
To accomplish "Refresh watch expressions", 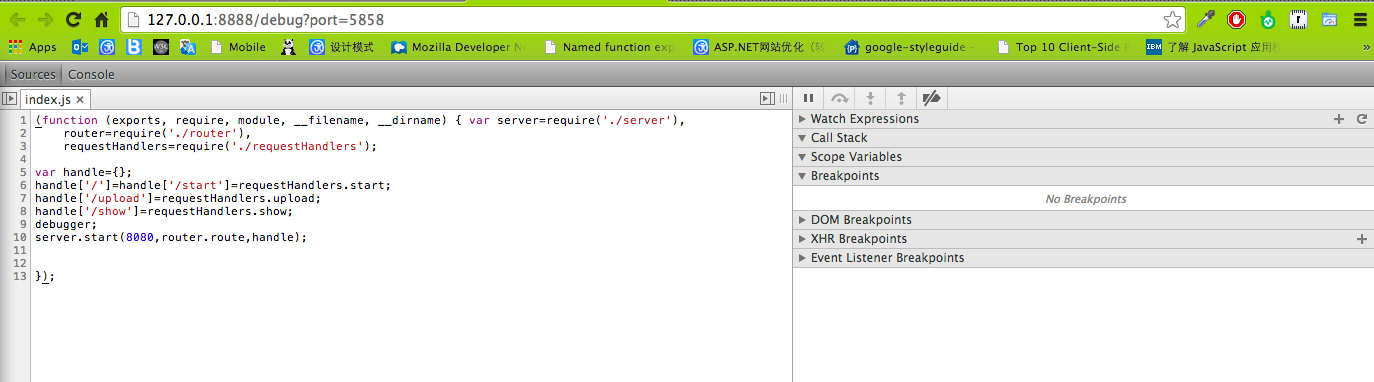I will [x=1361, y=119].
